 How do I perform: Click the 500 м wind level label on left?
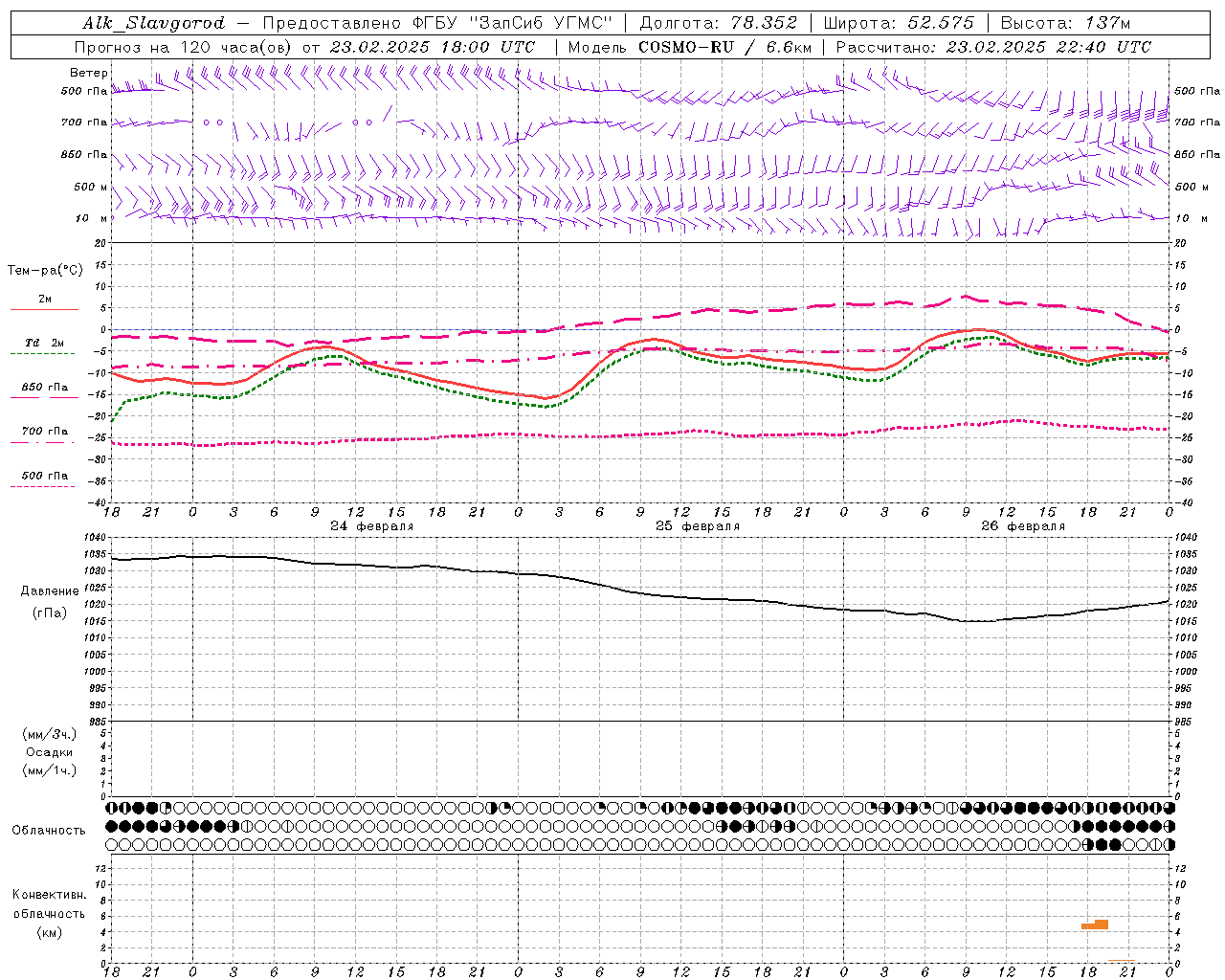[92, 188]
